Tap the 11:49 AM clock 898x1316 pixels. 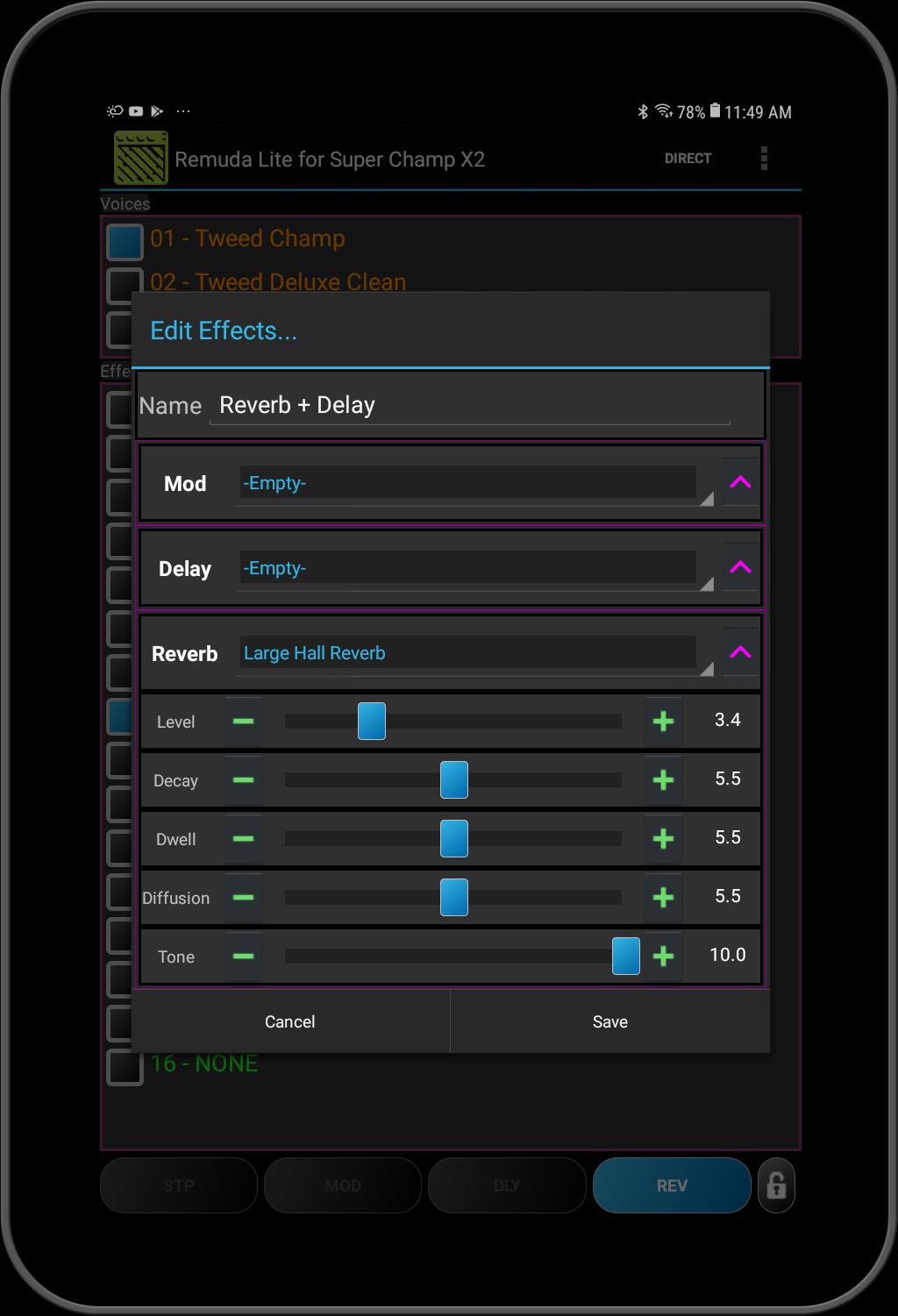(758, 112)
